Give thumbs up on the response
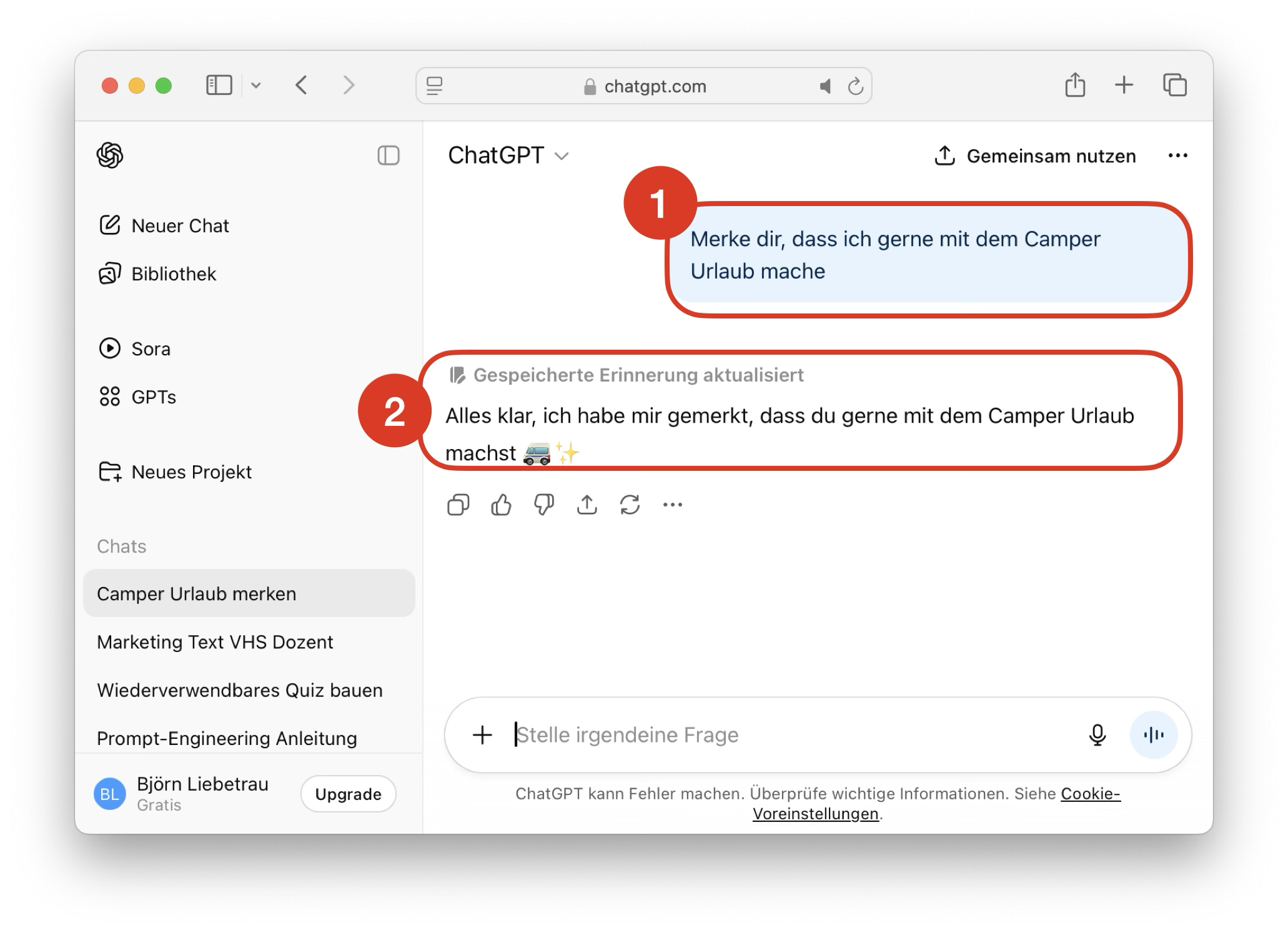 coord(501,505)
